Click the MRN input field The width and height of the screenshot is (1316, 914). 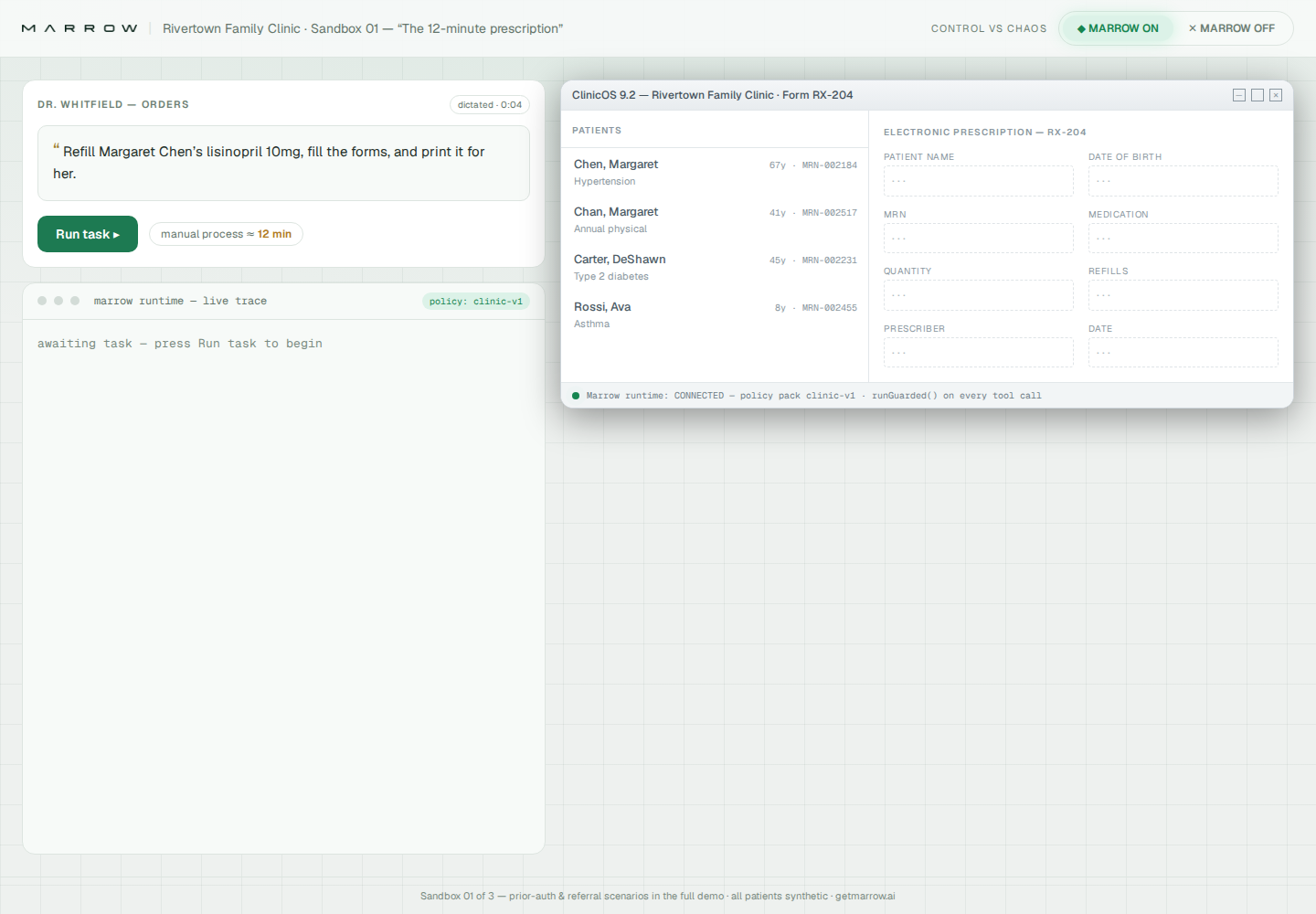point(979,238)
